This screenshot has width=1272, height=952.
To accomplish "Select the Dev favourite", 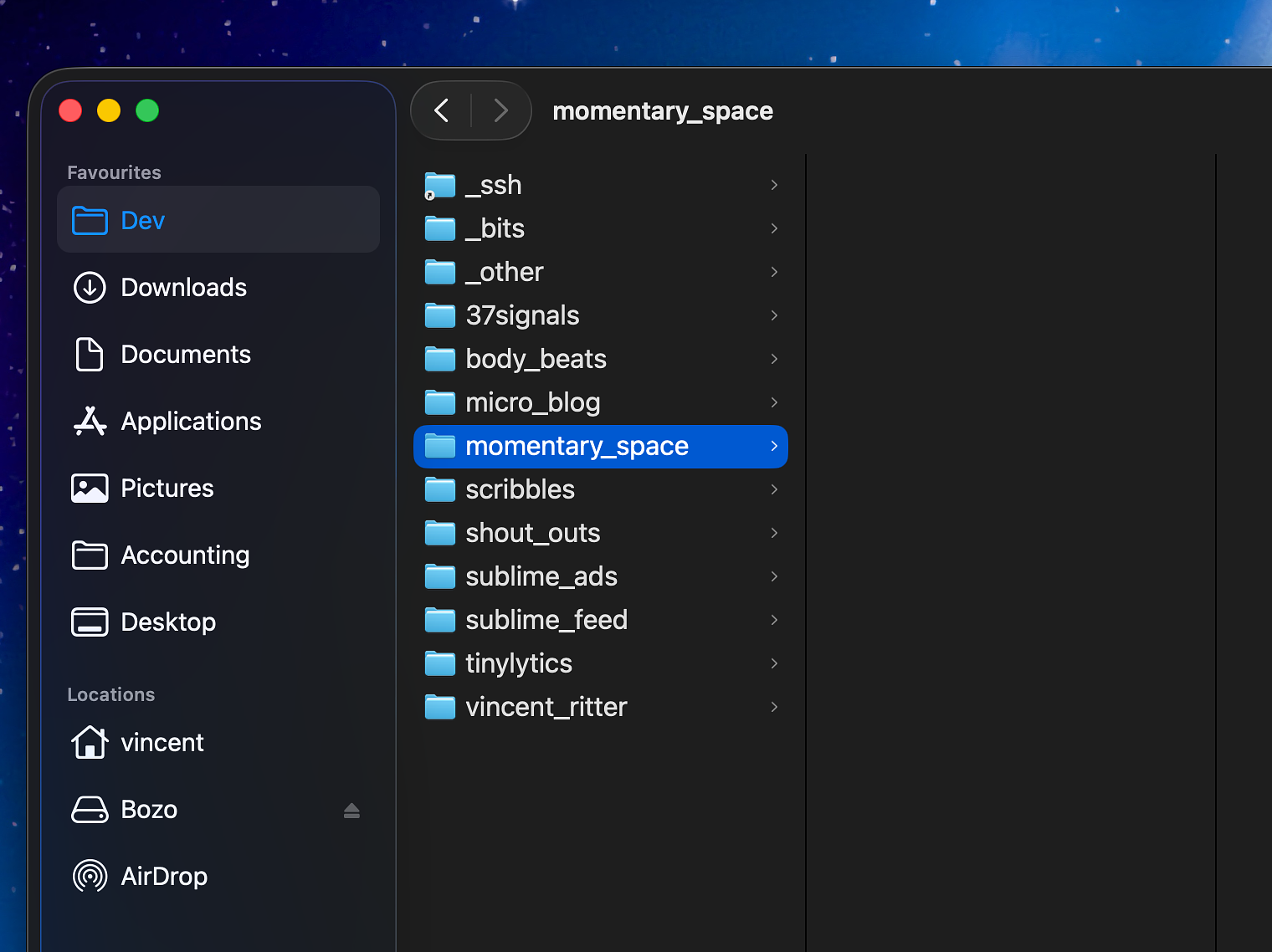I will coord(143,220).
